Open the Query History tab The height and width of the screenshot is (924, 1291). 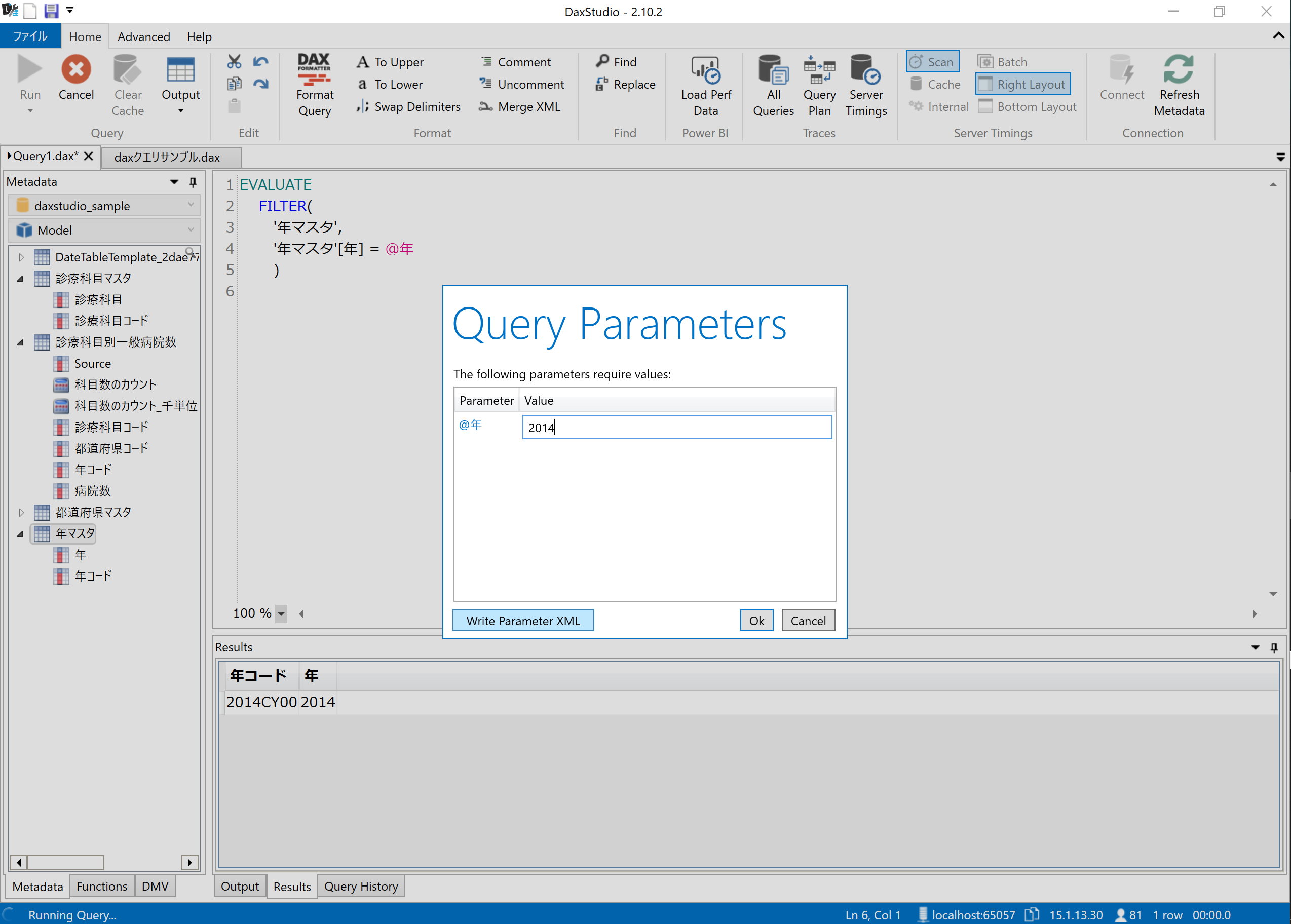pos(361,886)
